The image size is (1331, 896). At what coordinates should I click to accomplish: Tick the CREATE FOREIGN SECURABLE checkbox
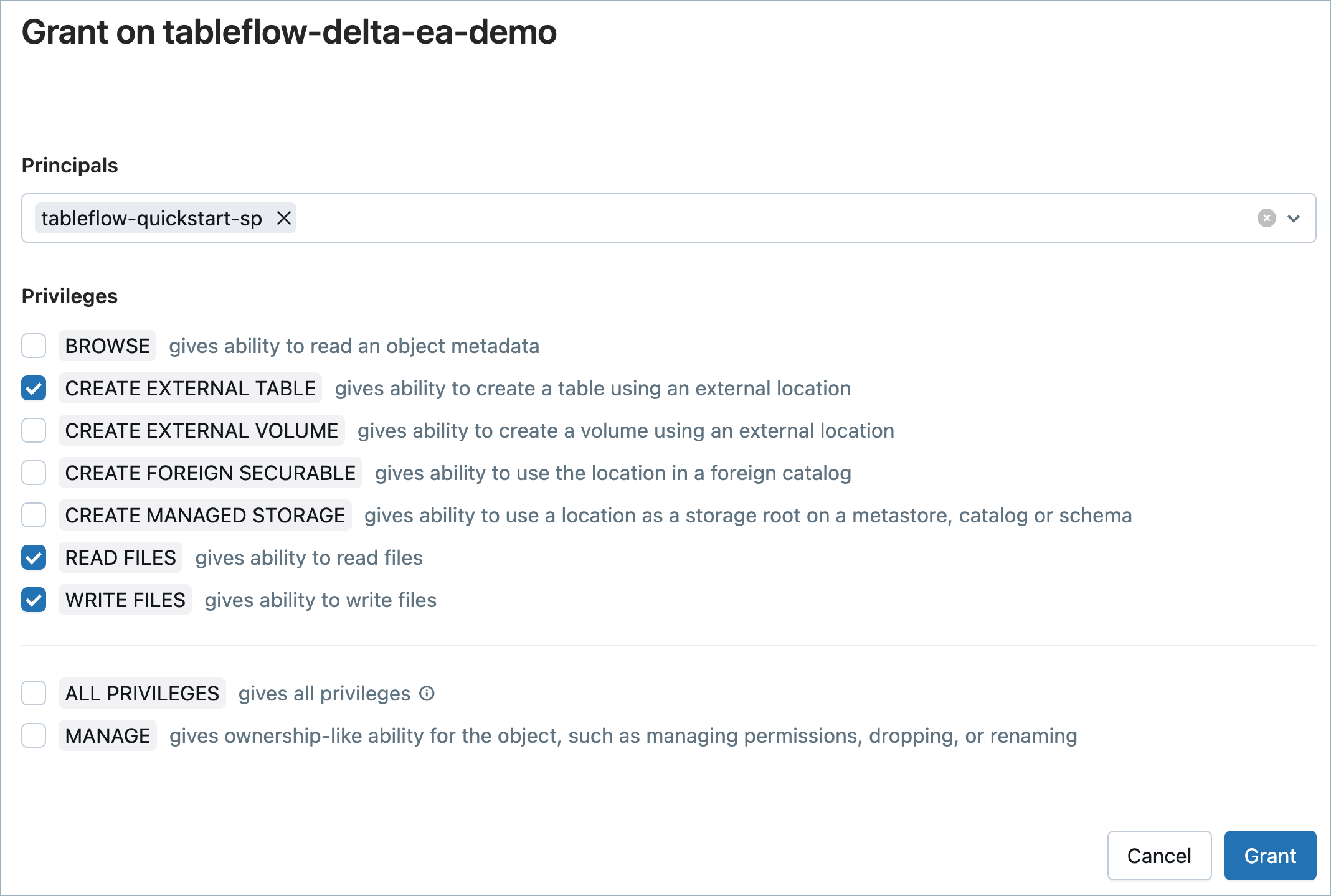pyautogui.click(x=34, y=473)
